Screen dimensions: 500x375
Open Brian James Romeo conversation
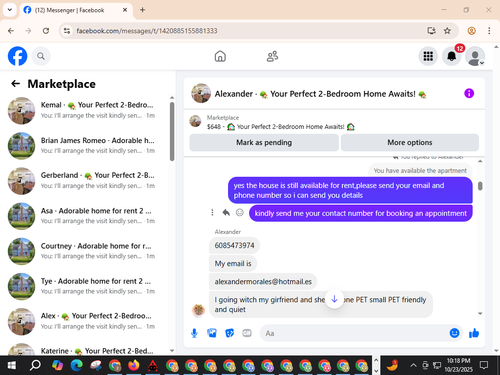86,146
